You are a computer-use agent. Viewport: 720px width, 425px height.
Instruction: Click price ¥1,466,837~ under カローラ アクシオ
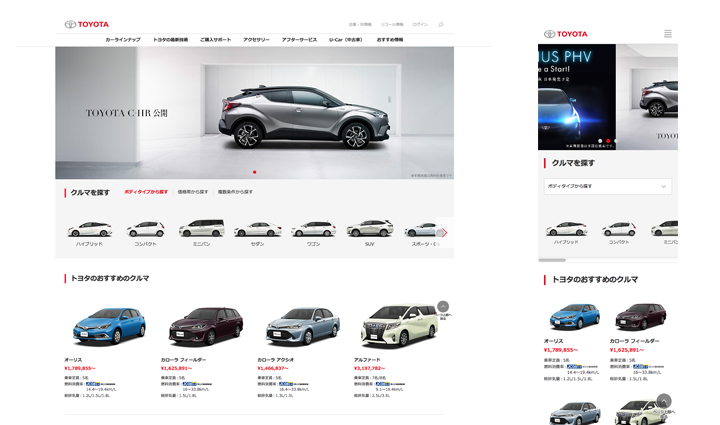click(x=273, y=368)
